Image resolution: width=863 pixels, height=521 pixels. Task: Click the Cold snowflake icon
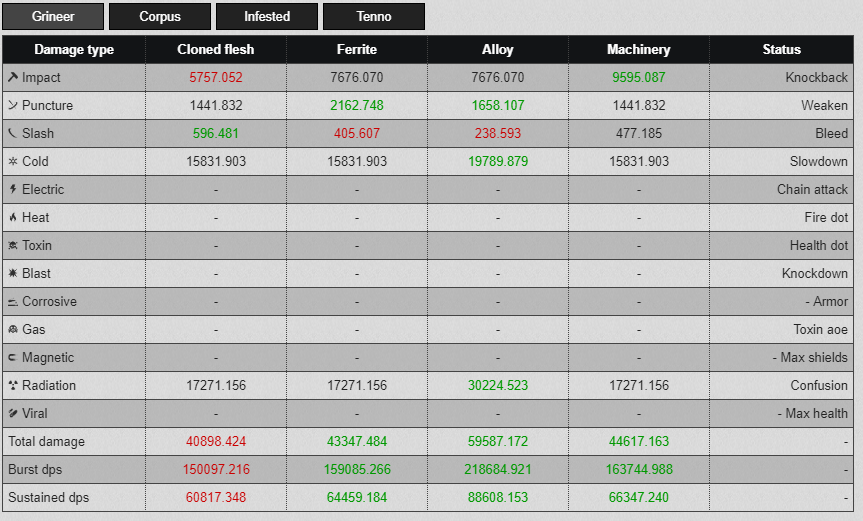tap(12, 161)
